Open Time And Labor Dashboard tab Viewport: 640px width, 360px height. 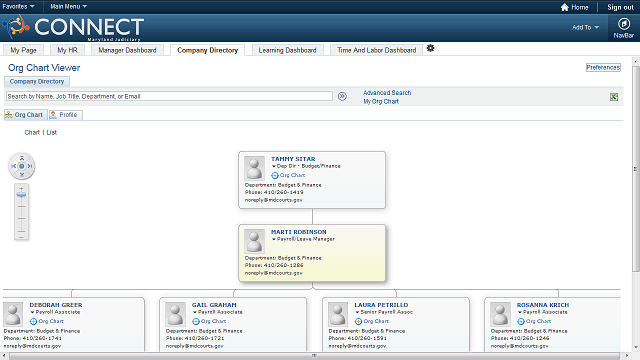(376, 50)
